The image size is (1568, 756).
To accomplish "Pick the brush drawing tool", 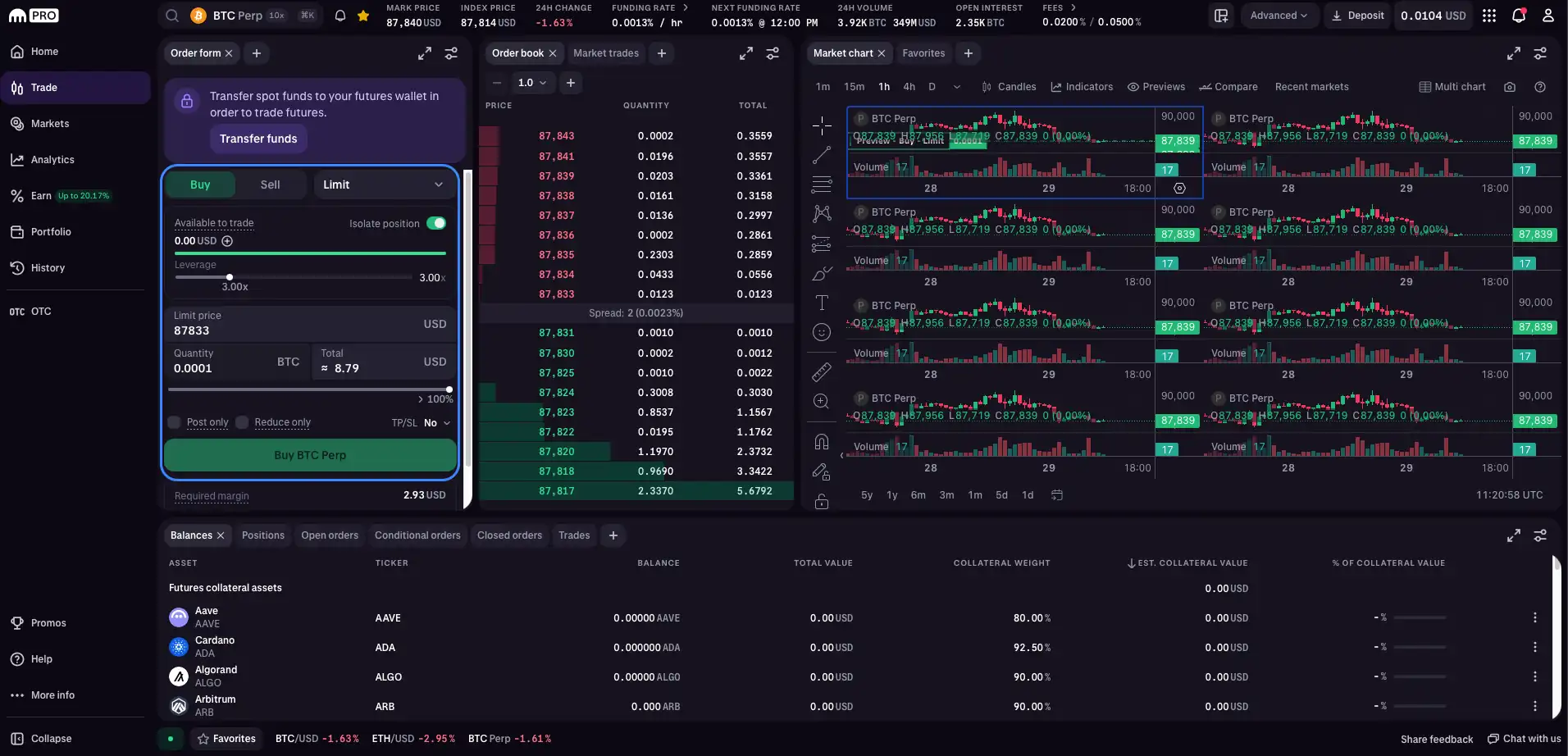I will (822, 273).
